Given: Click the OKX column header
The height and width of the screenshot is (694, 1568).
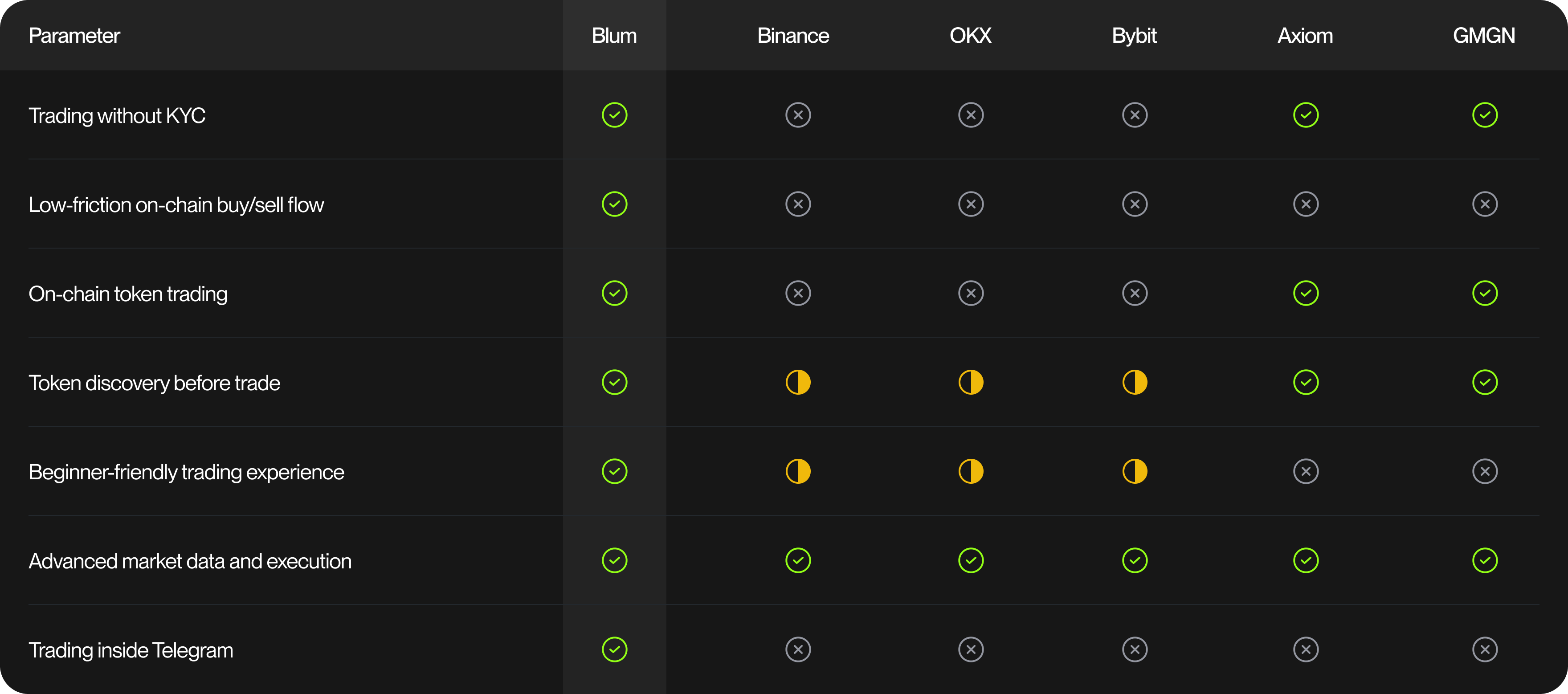Looking at the screenshot, I should click(x=970, y=35).
